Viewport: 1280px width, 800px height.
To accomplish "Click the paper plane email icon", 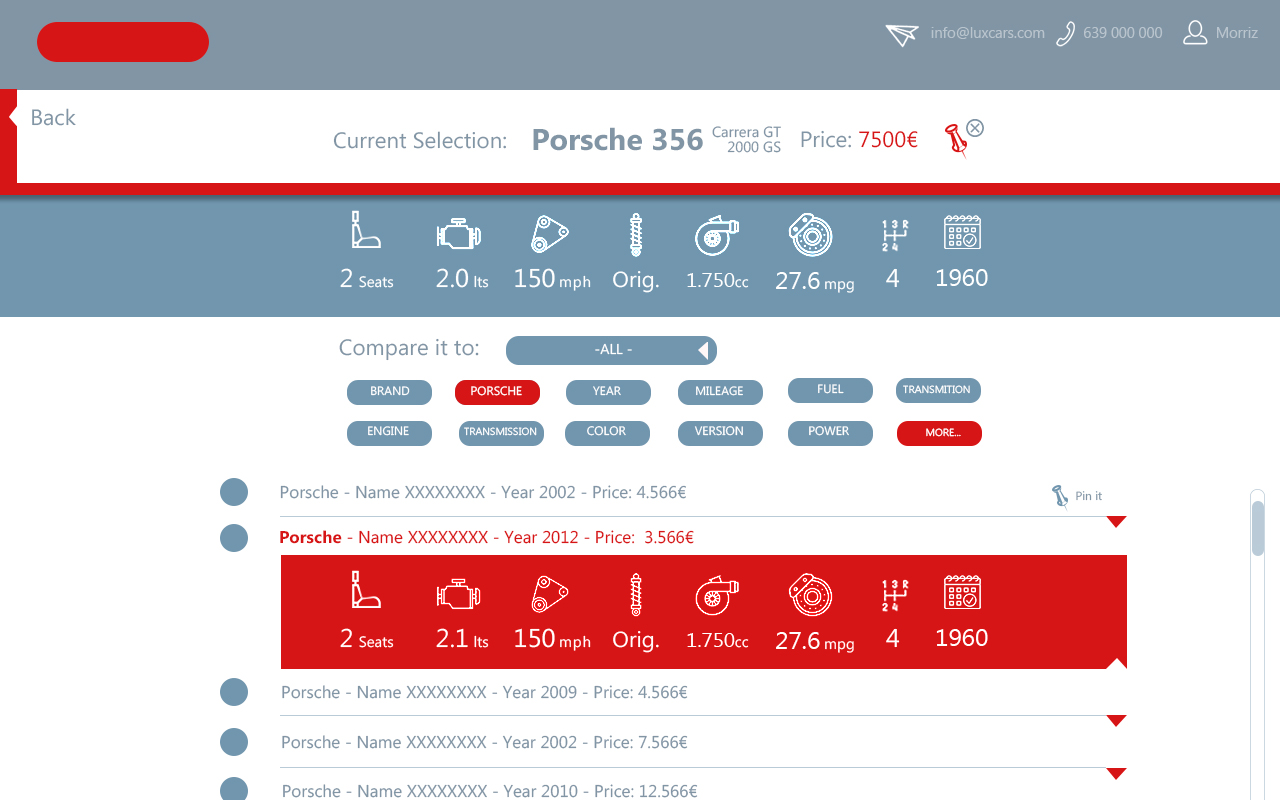I will click(901, 35).
